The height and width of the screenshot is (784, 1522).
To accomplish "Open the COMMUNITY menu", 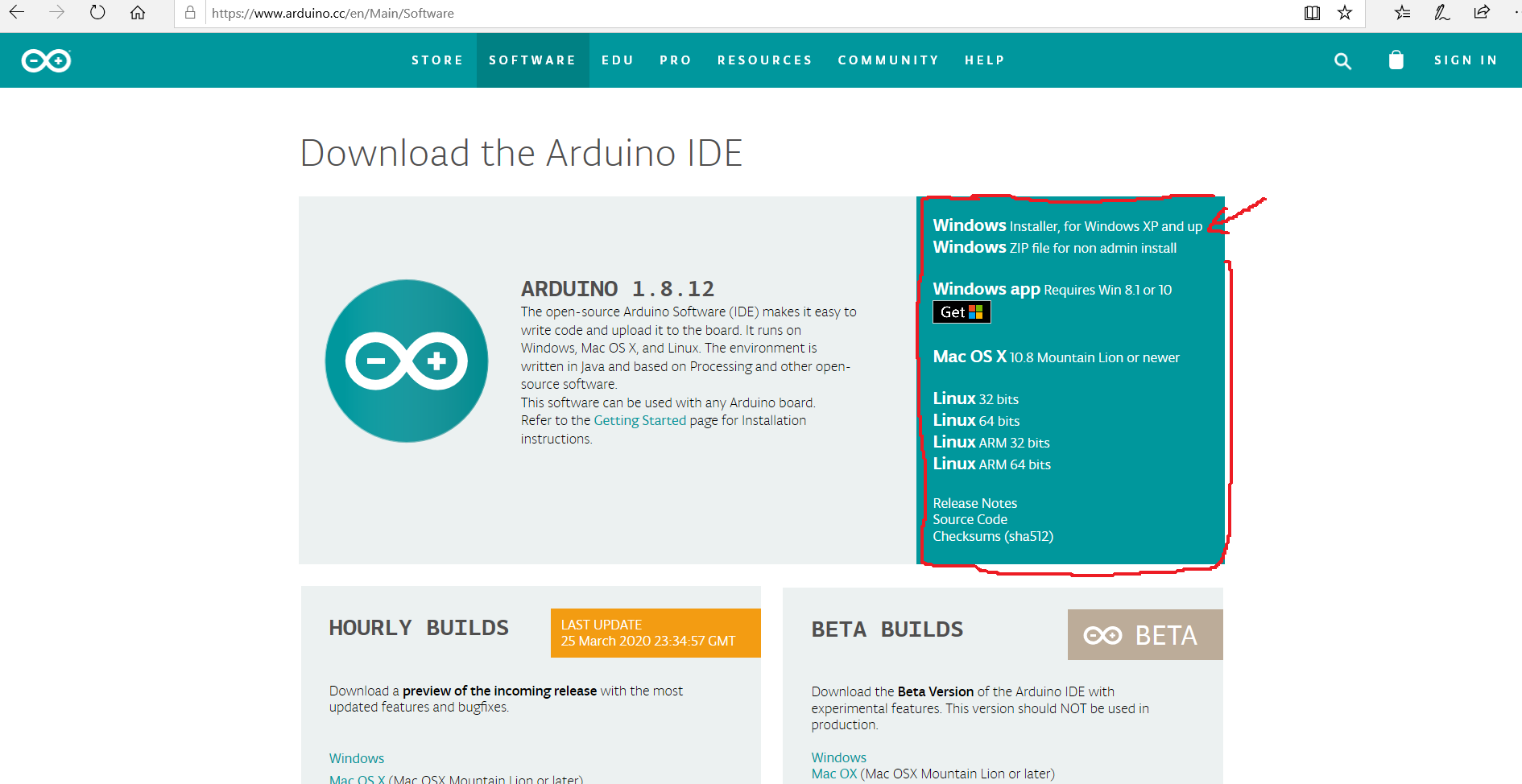I will tap(888, 60).
